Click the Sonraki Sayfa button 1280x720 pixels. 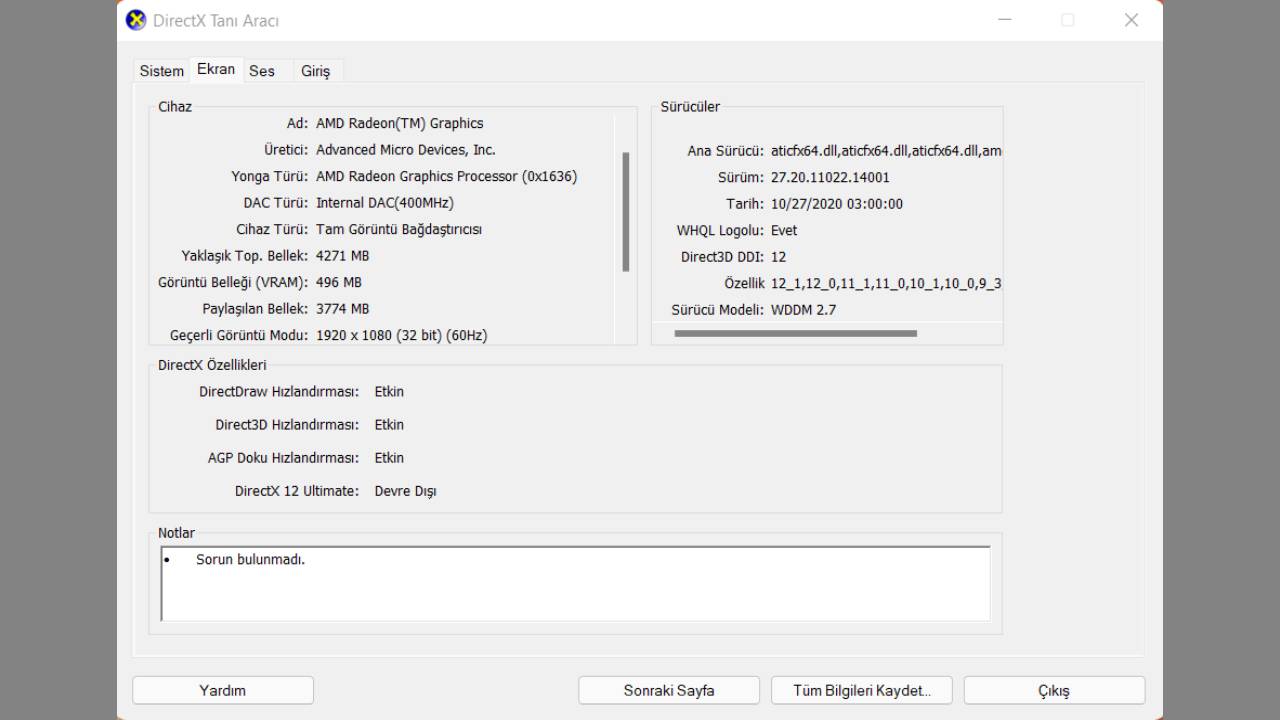[x=668, y=690]
